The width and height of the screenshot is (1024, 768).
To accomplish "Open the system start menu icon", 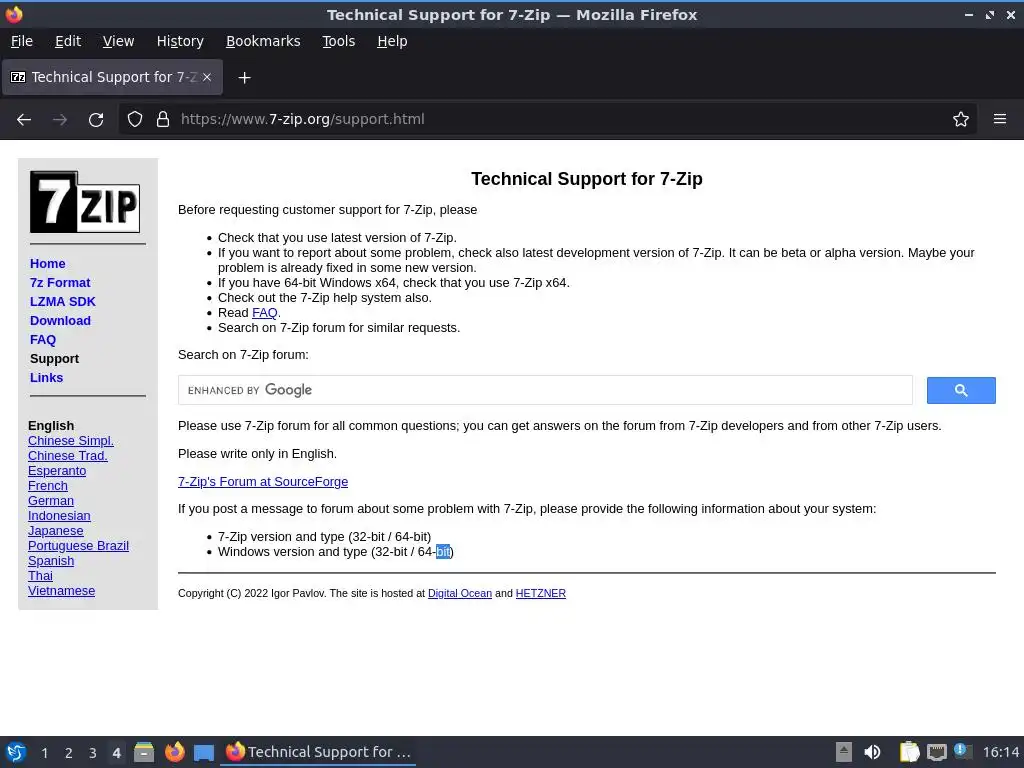I will pyautogui.click(x=16, y=752).
